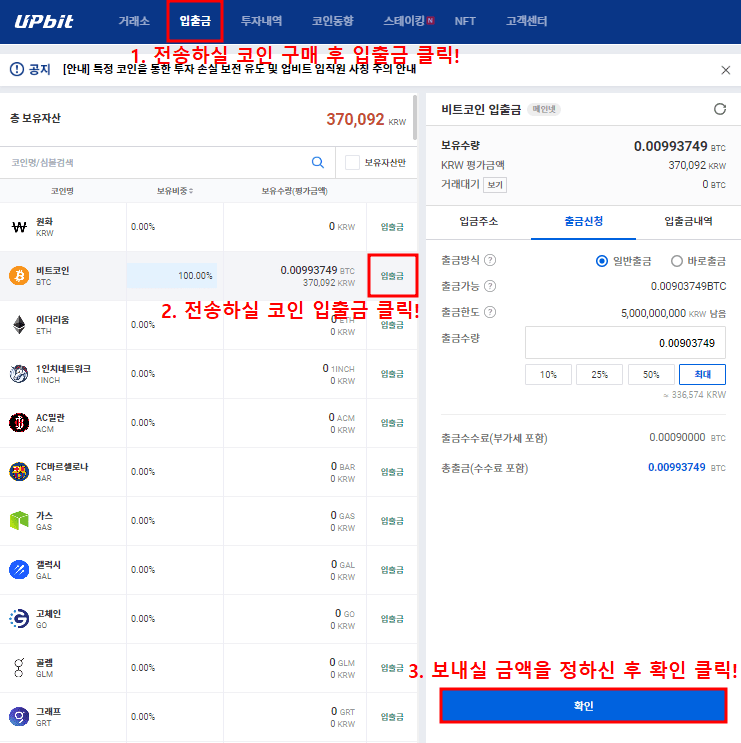The image size is (741, 743).
Task: Sort by the 보유비중 column header
Action: click(x=175, y=191)
